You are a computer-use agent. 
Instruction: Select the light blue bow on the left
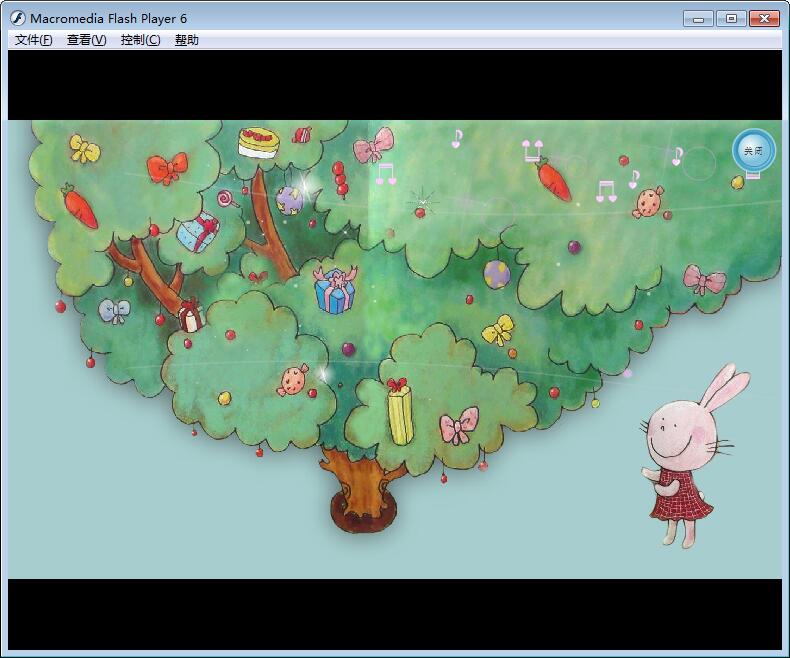pyautogui.click(x=114, y=311)
